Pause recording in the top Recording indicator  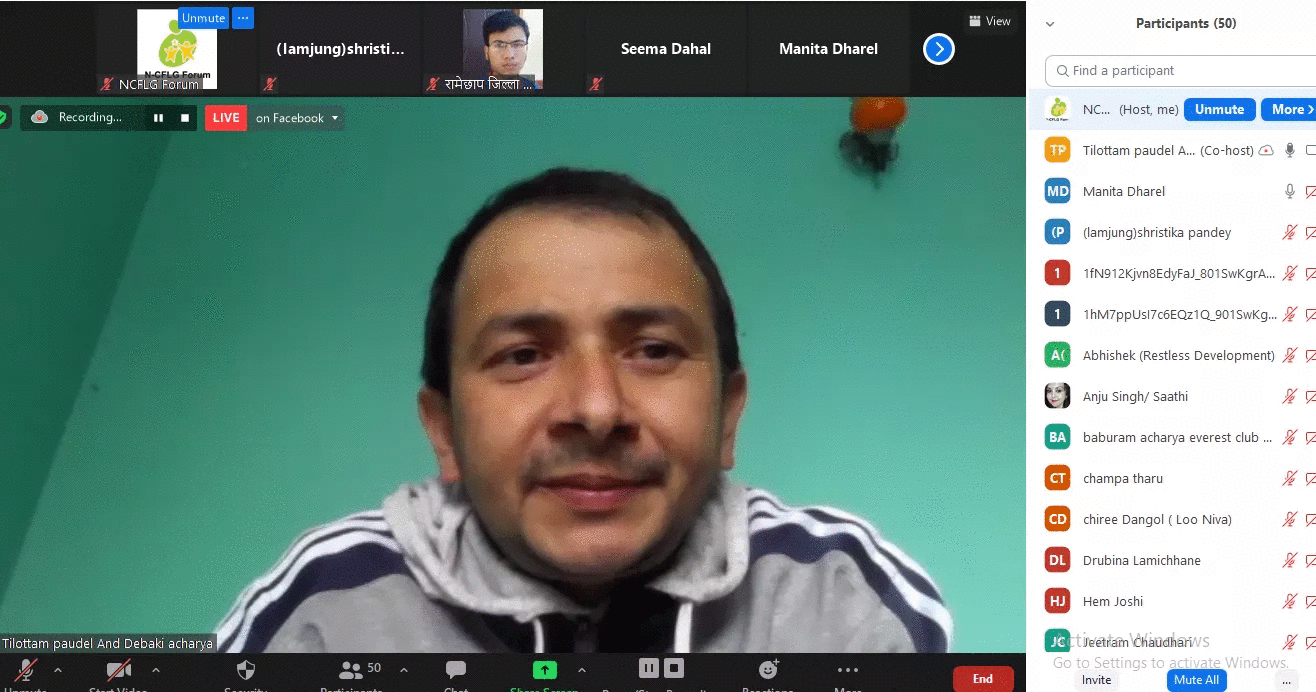158,118
